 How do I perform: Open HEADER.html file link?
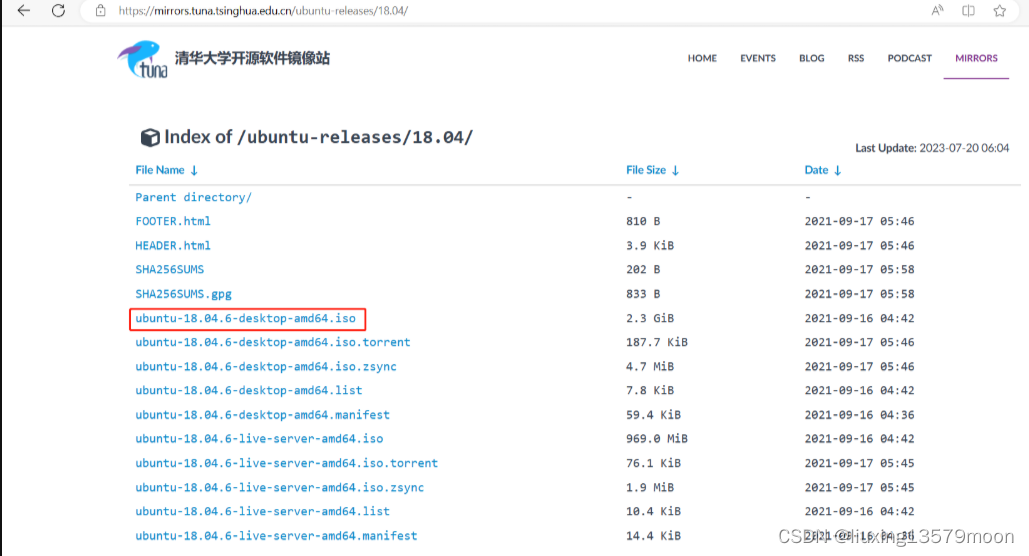(173, 246)
